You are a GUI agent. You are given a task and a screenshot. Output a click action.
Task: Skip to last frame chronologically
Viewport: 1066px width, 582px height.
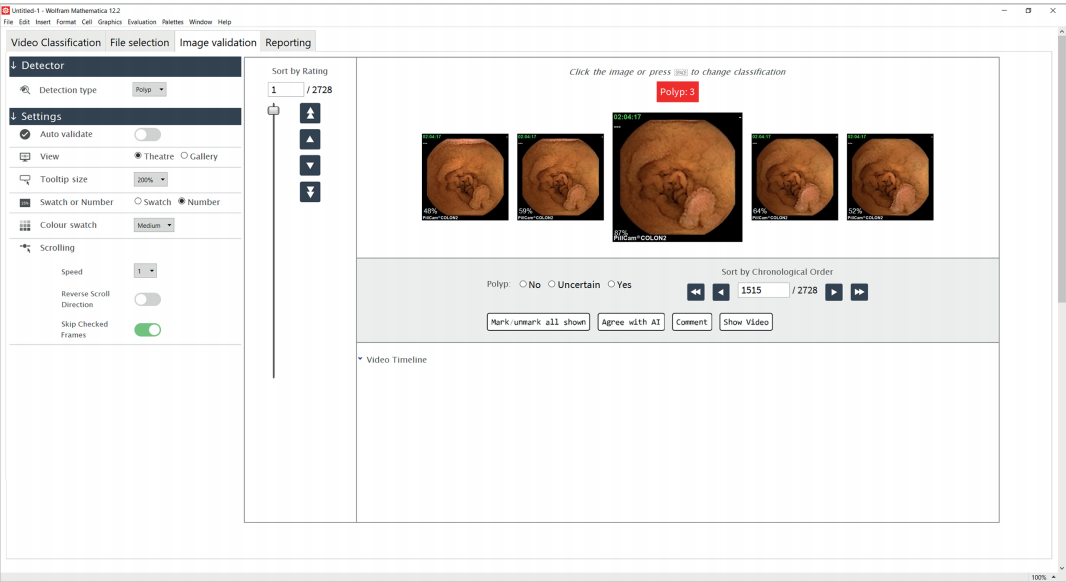point(859,292)
